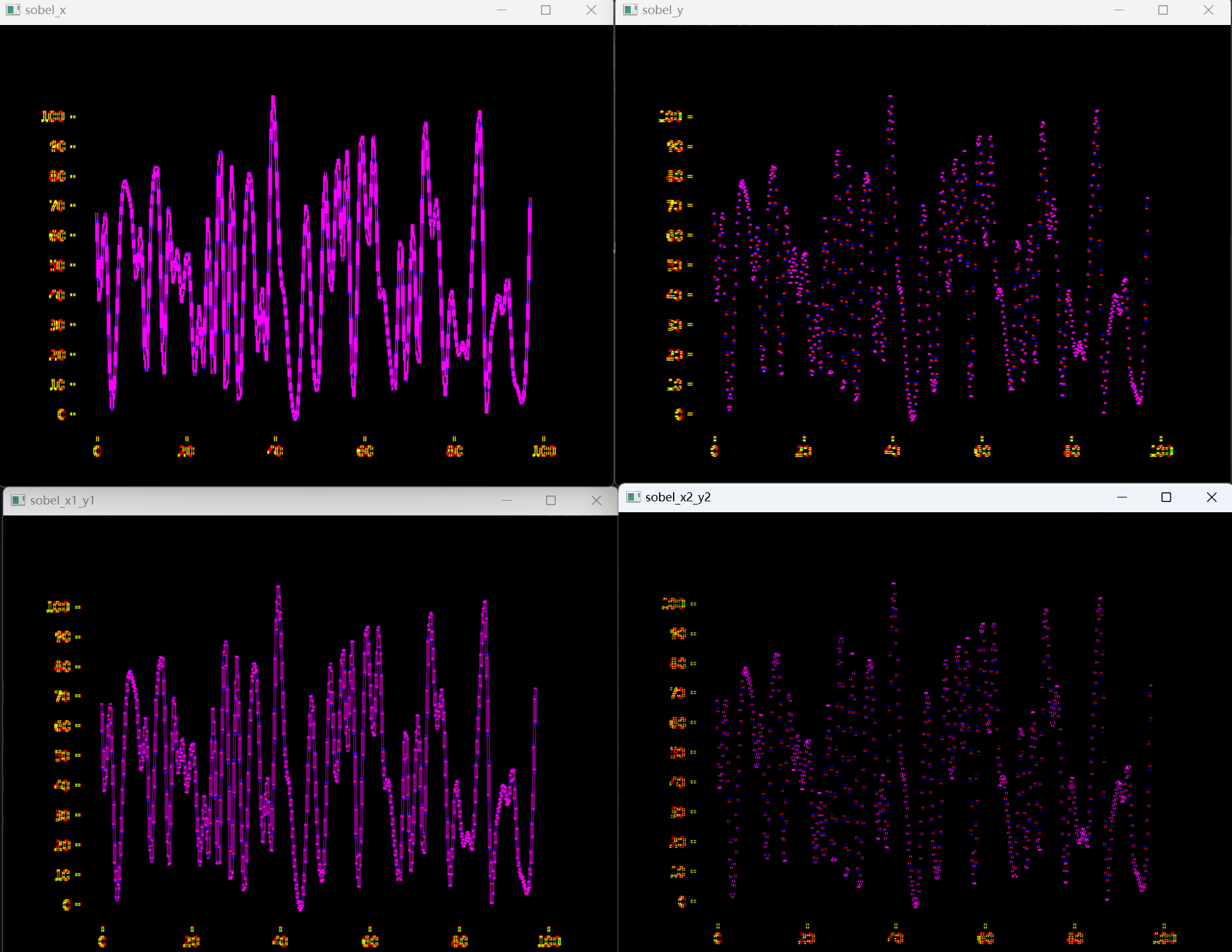Maximize the sobel_y window
Screen dimensions: 1232x952
pos(1163,10)
